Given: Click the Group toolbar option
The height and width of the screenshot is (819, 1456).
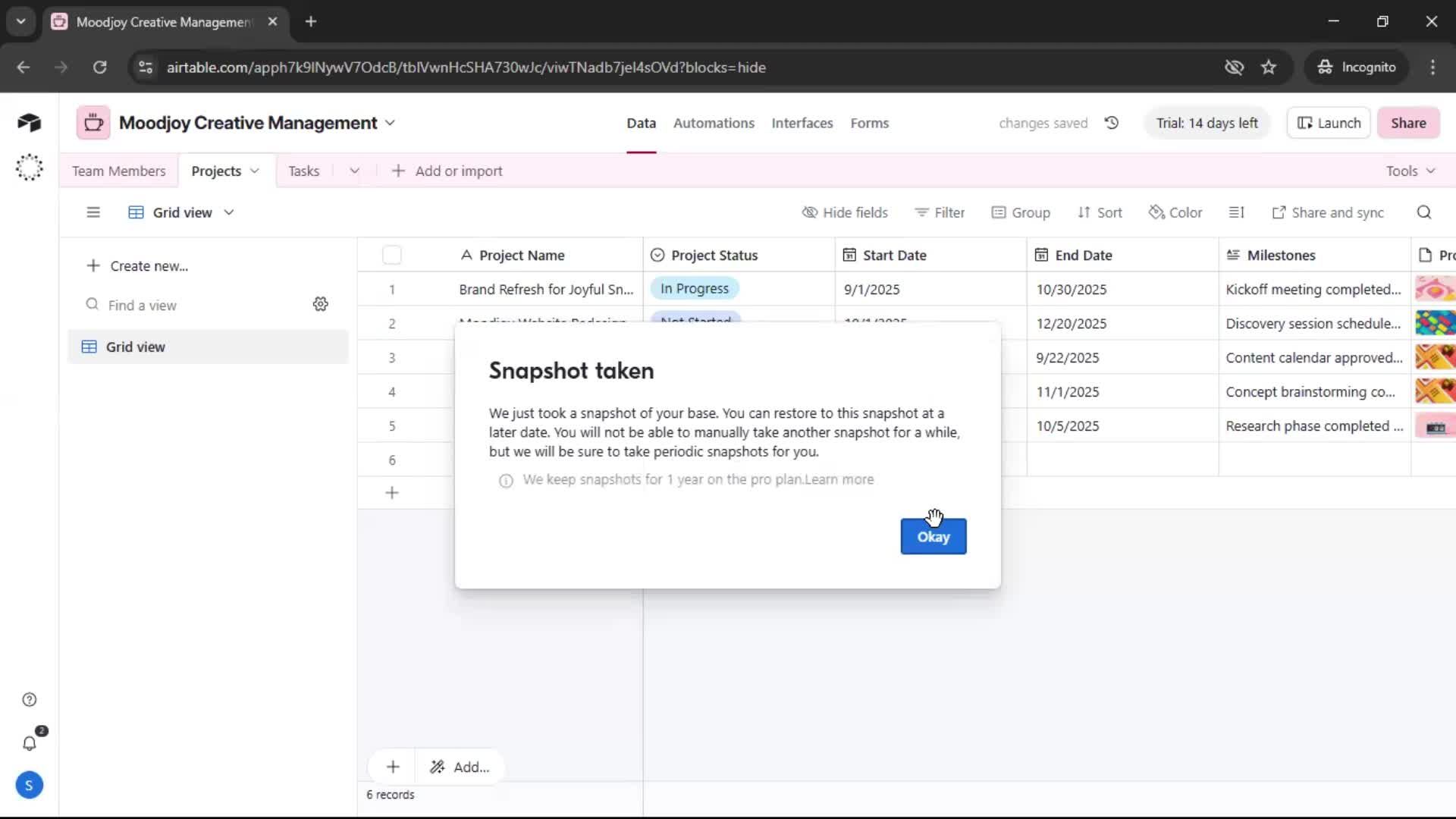Looking at the screenshot, I should (x=1021, y=212).
